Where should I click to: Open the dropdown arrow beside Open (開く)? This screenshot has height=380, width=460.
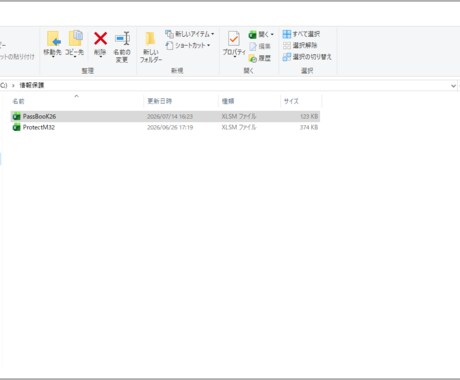(272, 34)
